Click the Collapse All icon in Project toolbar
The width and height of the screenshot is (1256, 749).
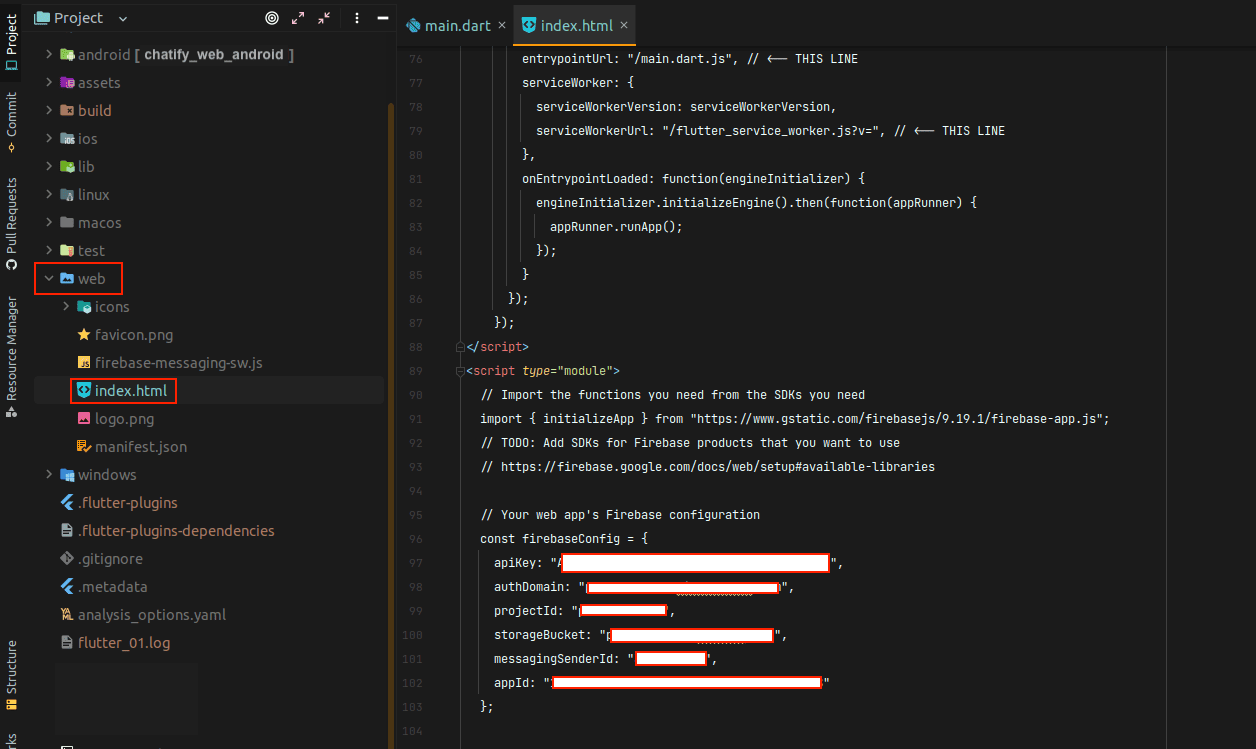[322, 17]
